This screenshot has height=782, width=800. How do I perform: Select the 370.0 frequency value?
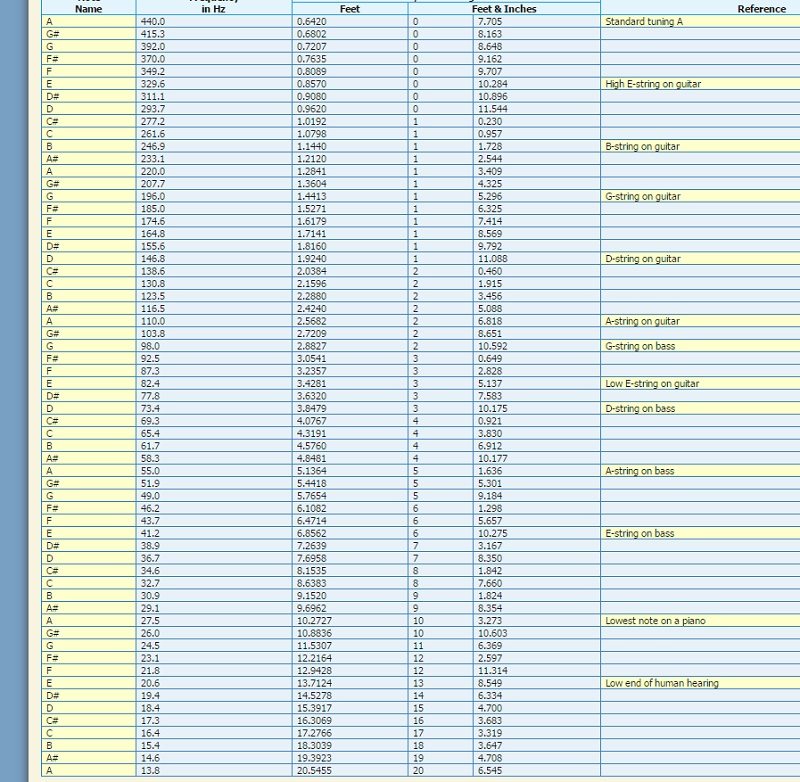pyautogui.click(x=214, y=59)
